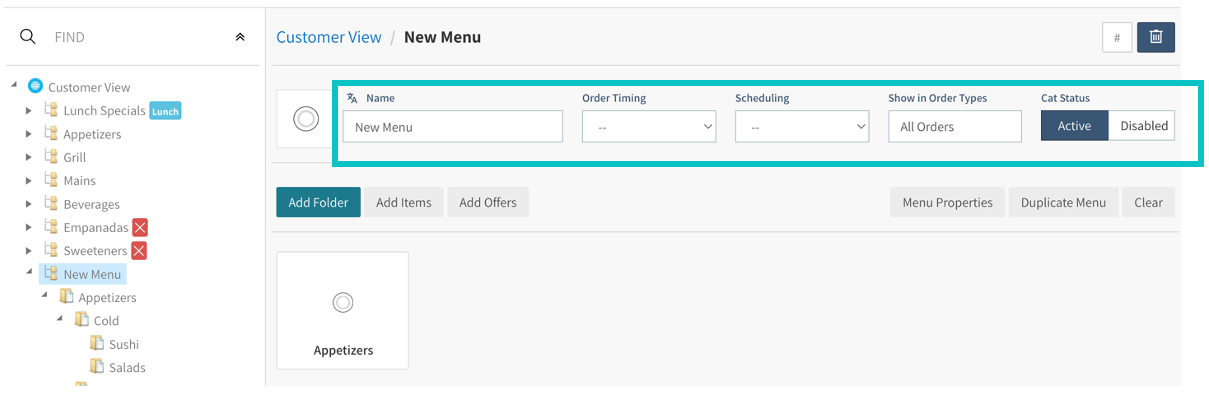Select Grill in the tree
This screenshot has height=393, width=1209.
(75, 157)
